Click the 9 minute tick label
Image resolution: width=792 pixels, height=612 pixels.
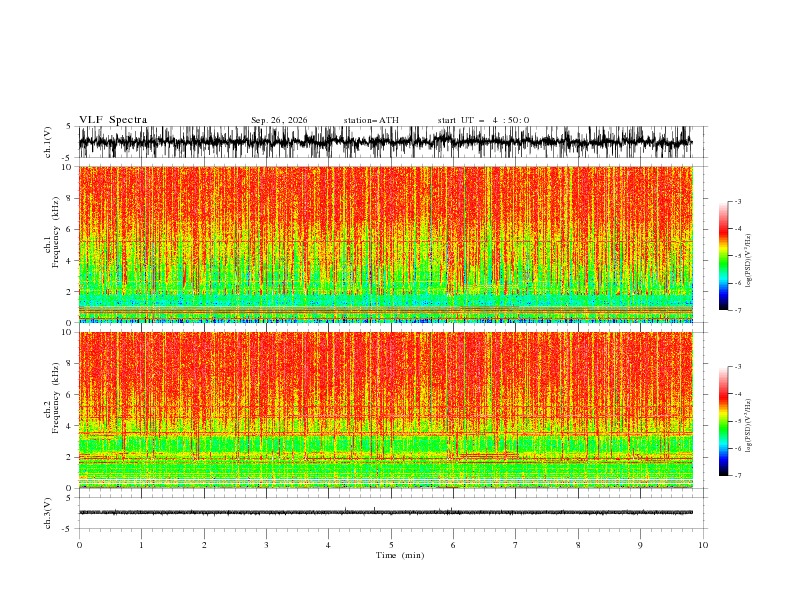pos(640,545)
